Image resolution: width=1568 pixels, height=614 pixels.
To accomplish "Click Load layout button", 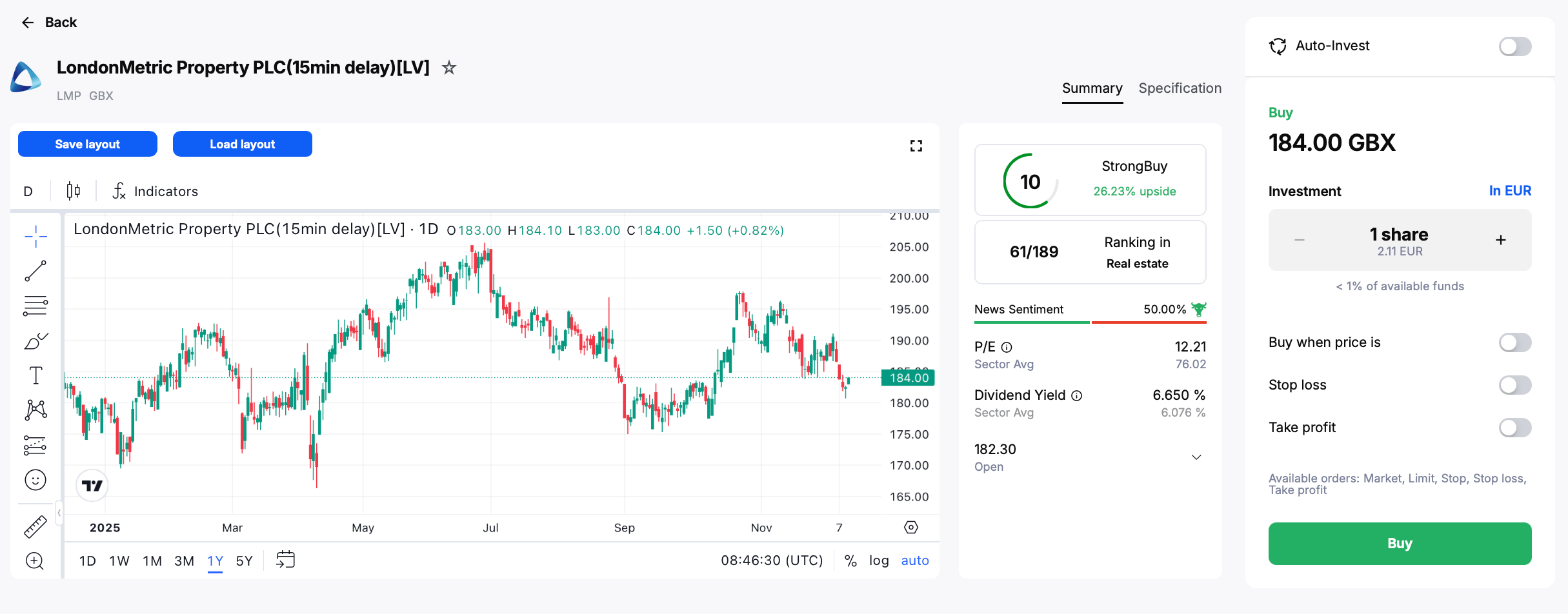I will coord(243,144).
